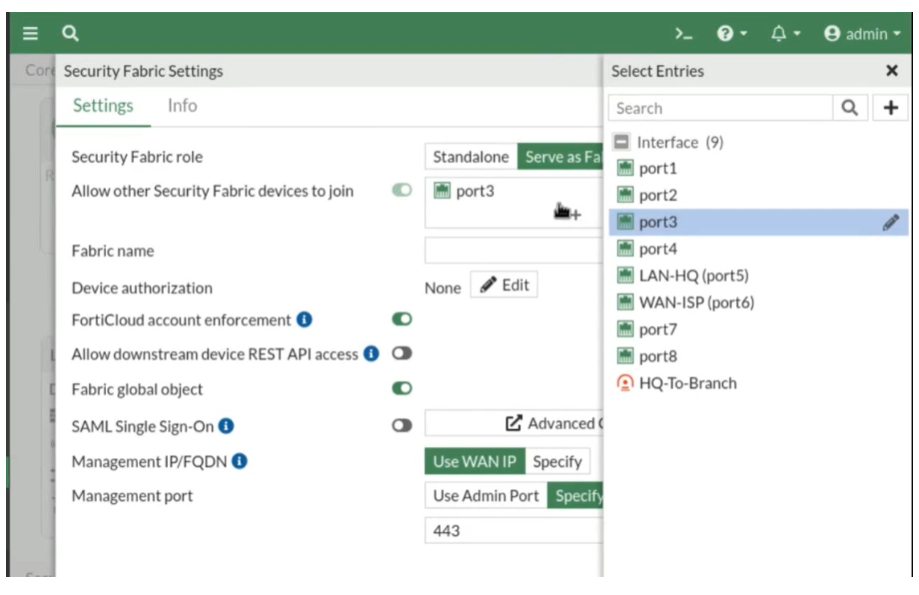Open the hamburger navigation menu
The image size is (919, 595).
point(30,33)
